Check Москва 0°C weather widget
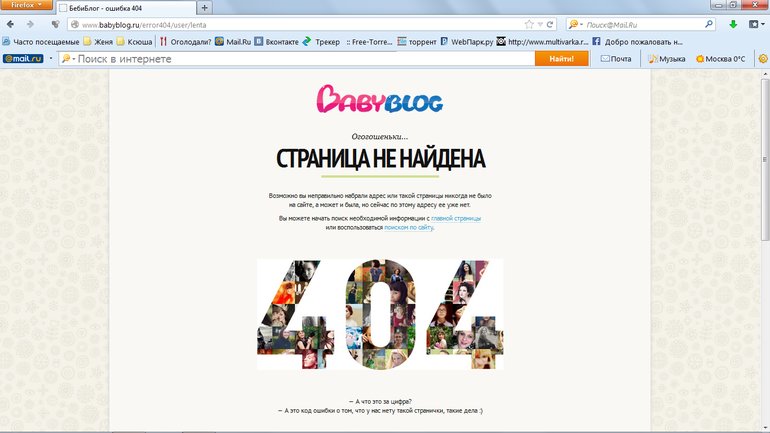Viewport: 770px width, 433px height. (x=720, y=58)
